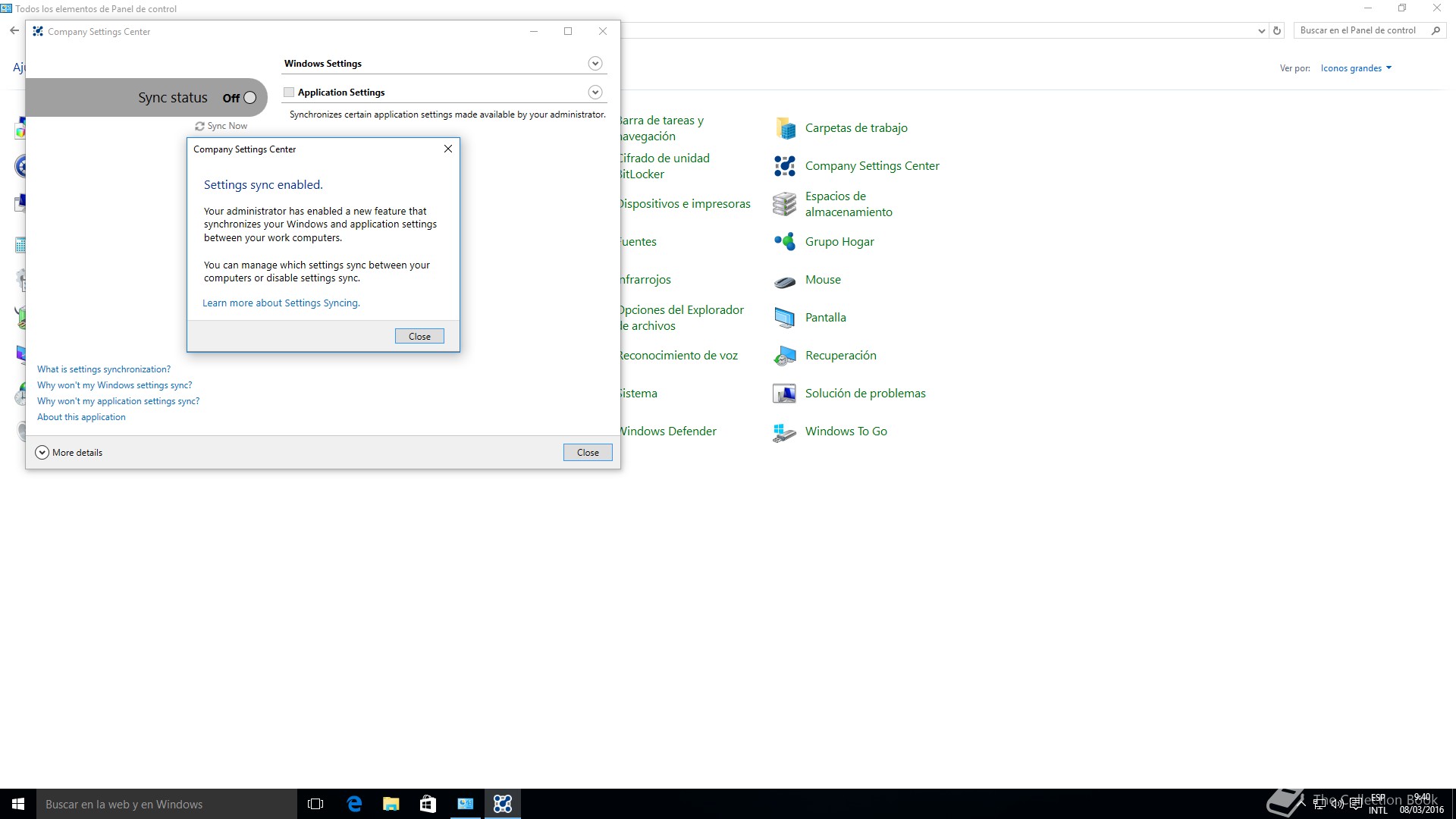
Task: Check the Application Settings checkbox
Action: [289, 93]
